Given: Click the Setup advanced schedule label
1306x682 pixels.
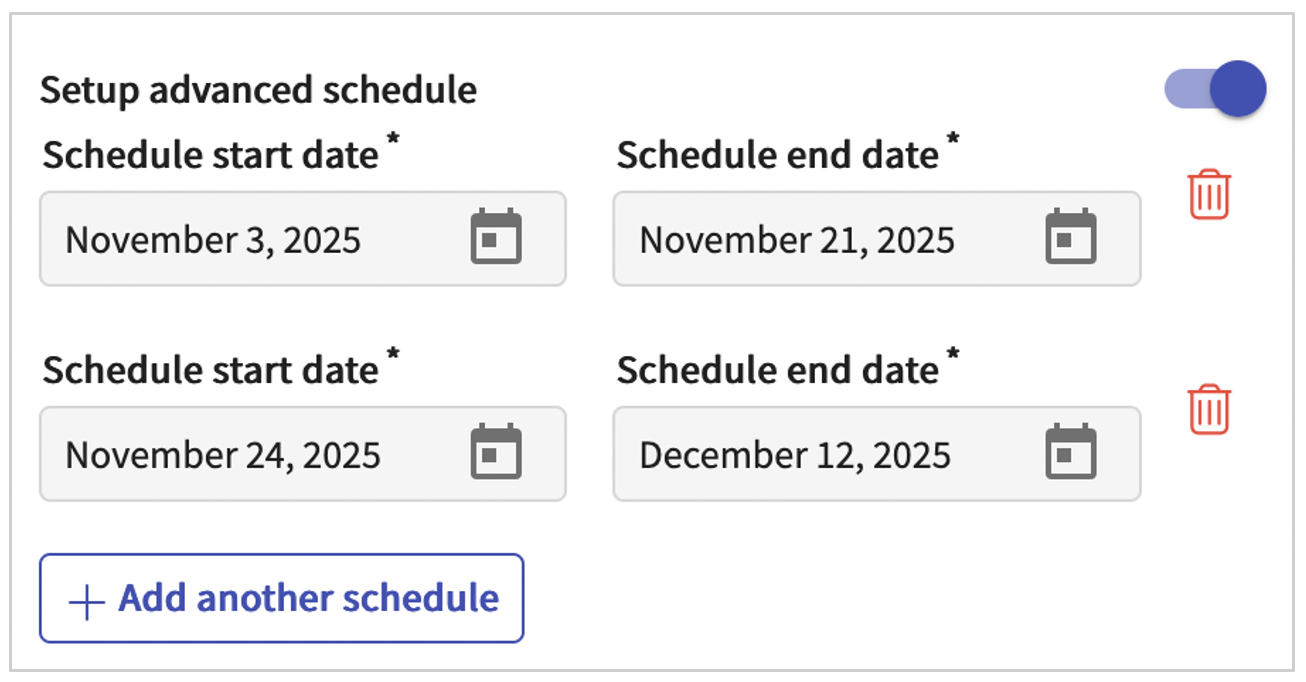Looking at the screenshot, I should click(258, 90).
